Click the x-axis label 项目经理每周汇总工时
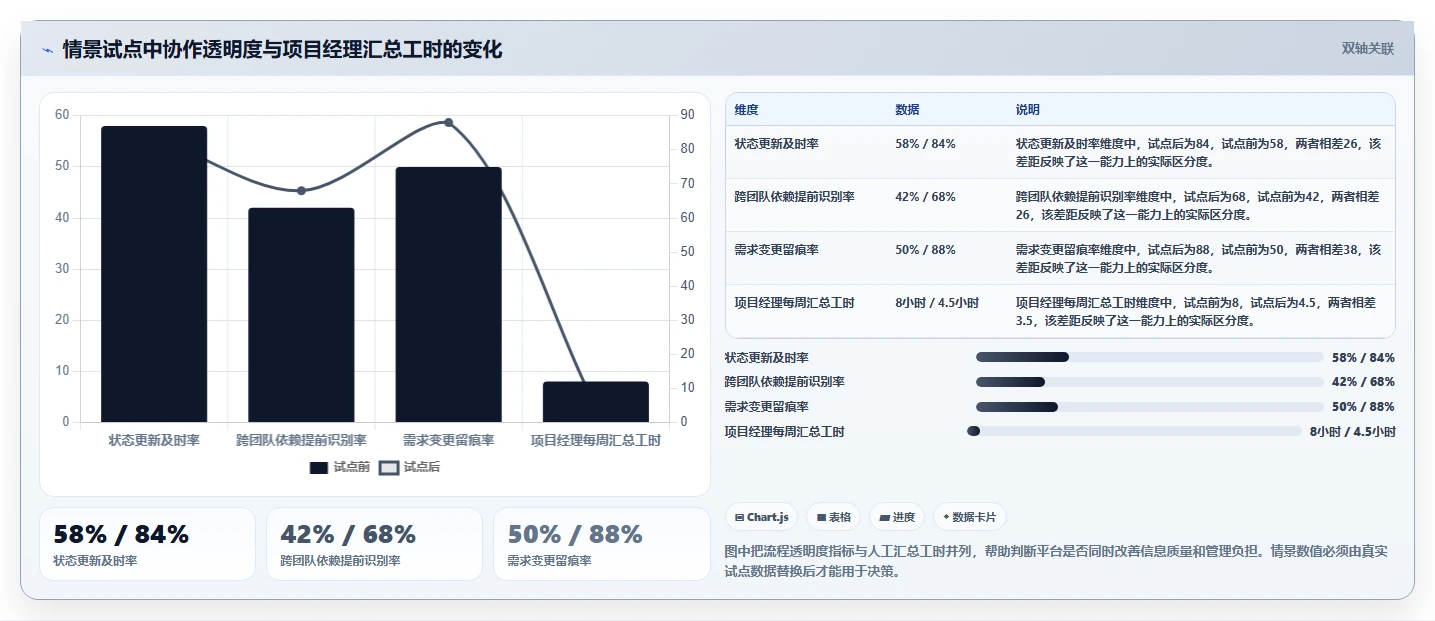 [x=596, y=440]
